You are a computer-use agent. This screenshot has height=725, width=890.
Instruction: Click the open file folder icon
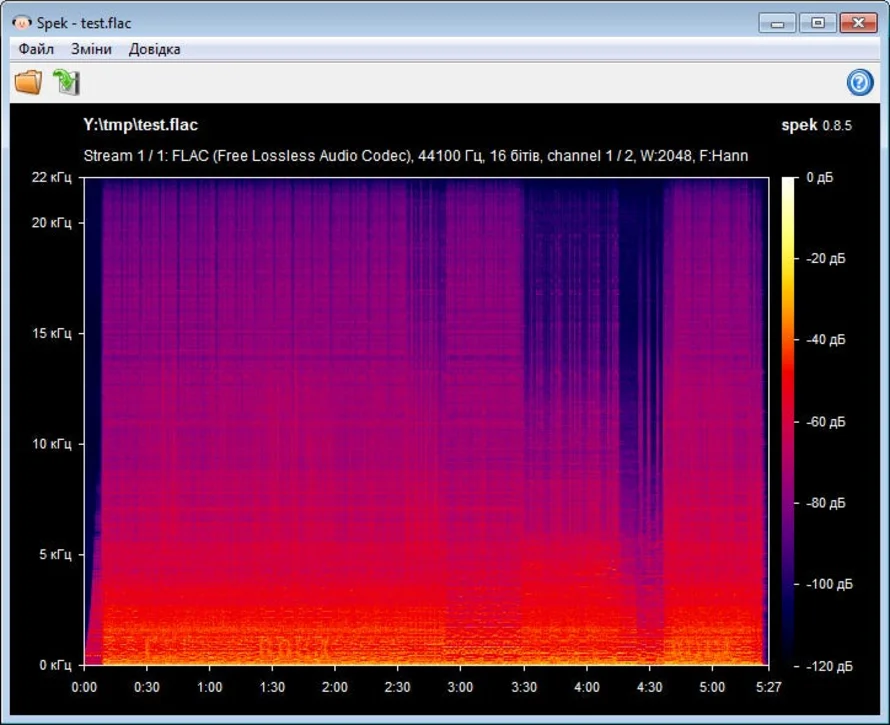[x=28, y=83]
